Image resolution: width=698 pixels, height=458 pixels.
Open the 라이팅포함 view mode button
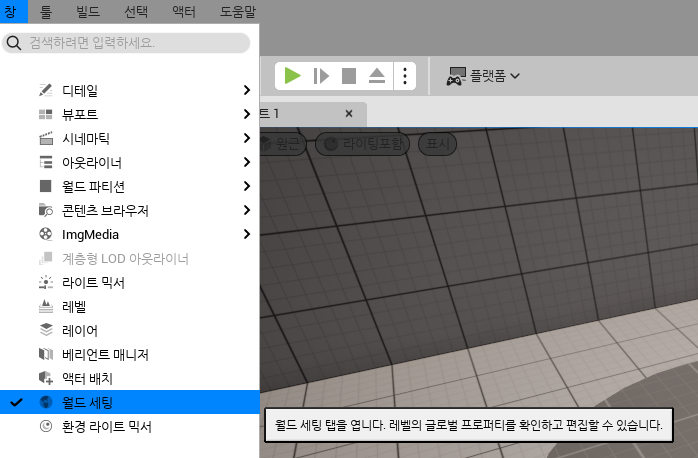(362, 144)
